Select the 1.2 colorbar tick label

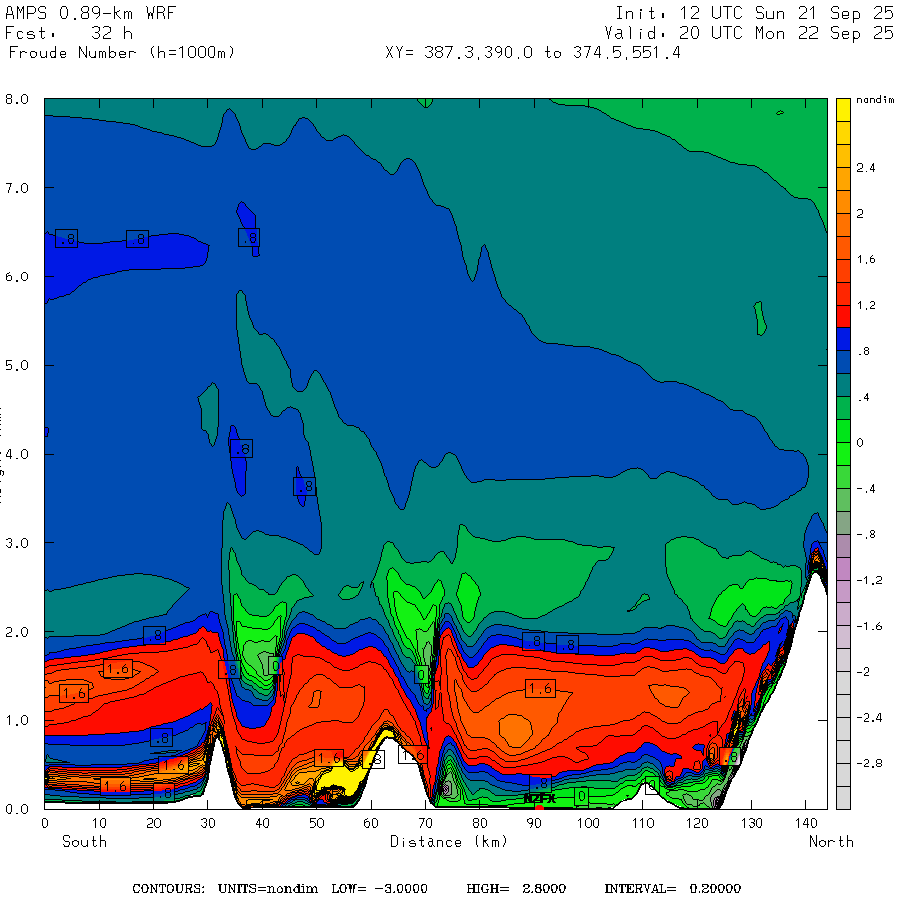866,305
